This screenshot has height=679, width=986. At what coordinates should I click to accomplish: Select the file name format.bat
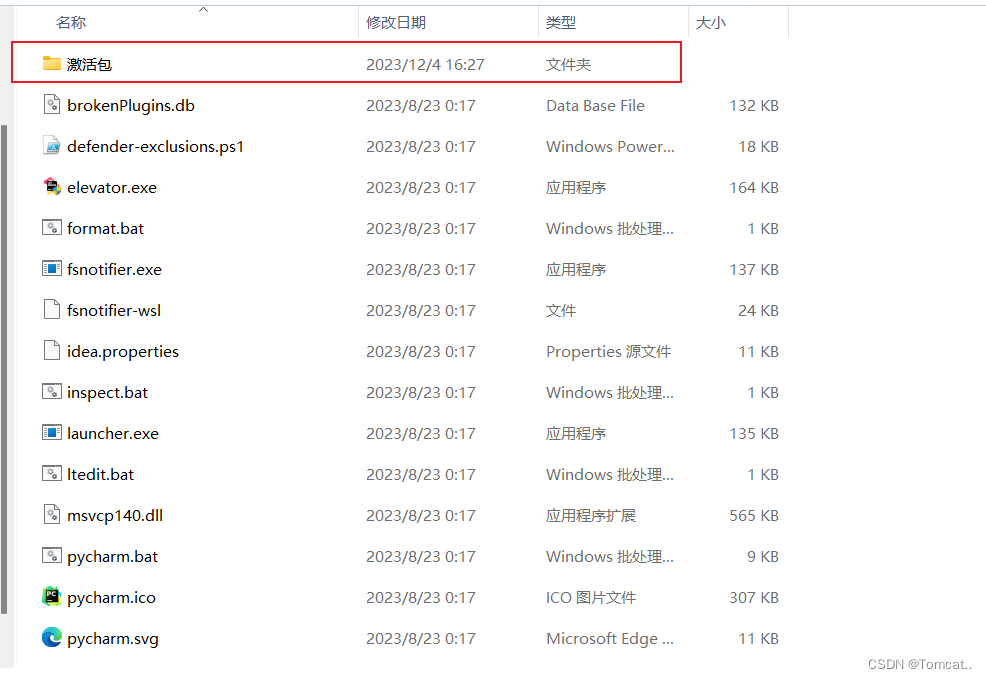106,228
